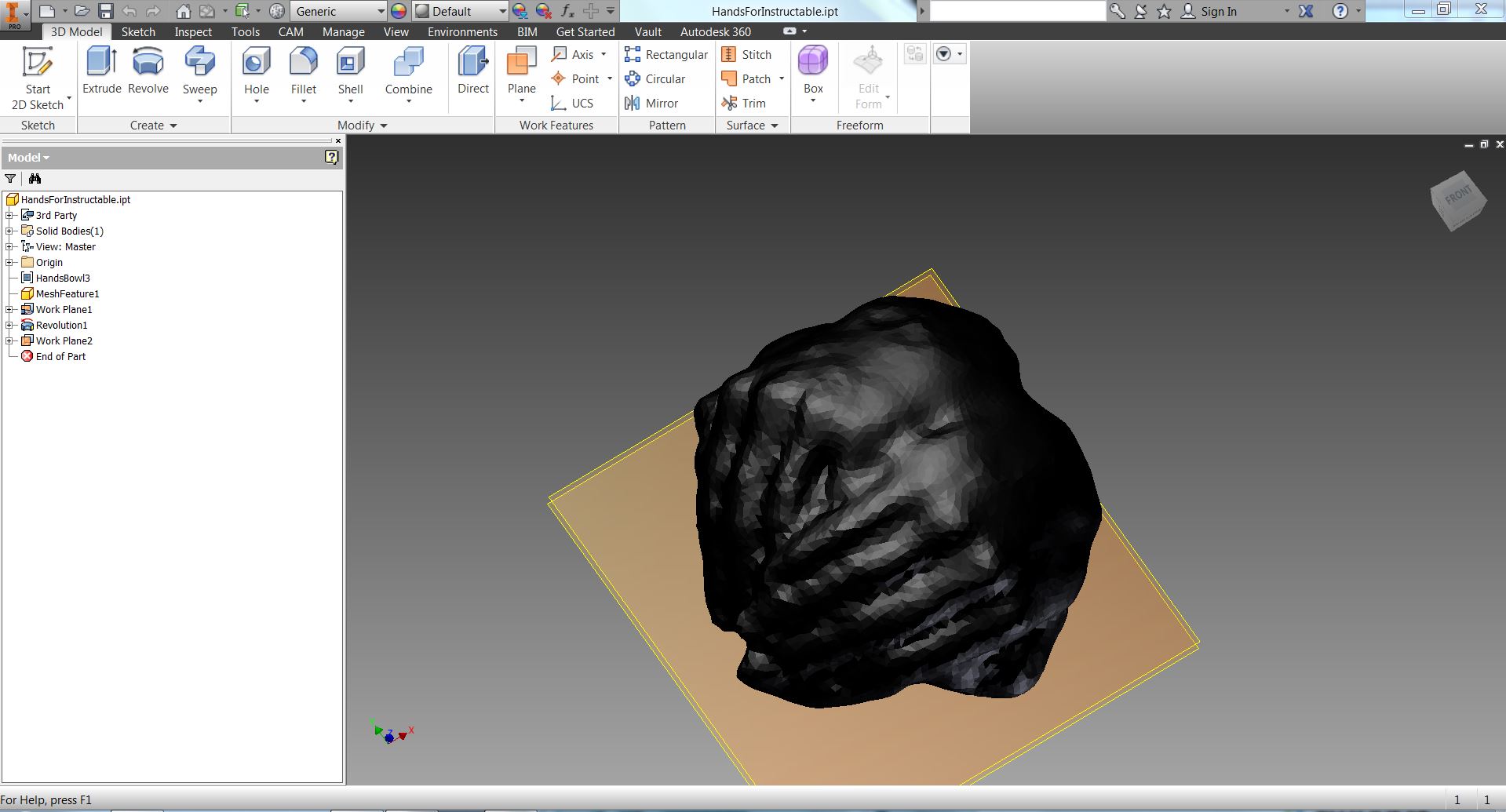Click the Save icon in quick access toolbar

click(106, 11)
